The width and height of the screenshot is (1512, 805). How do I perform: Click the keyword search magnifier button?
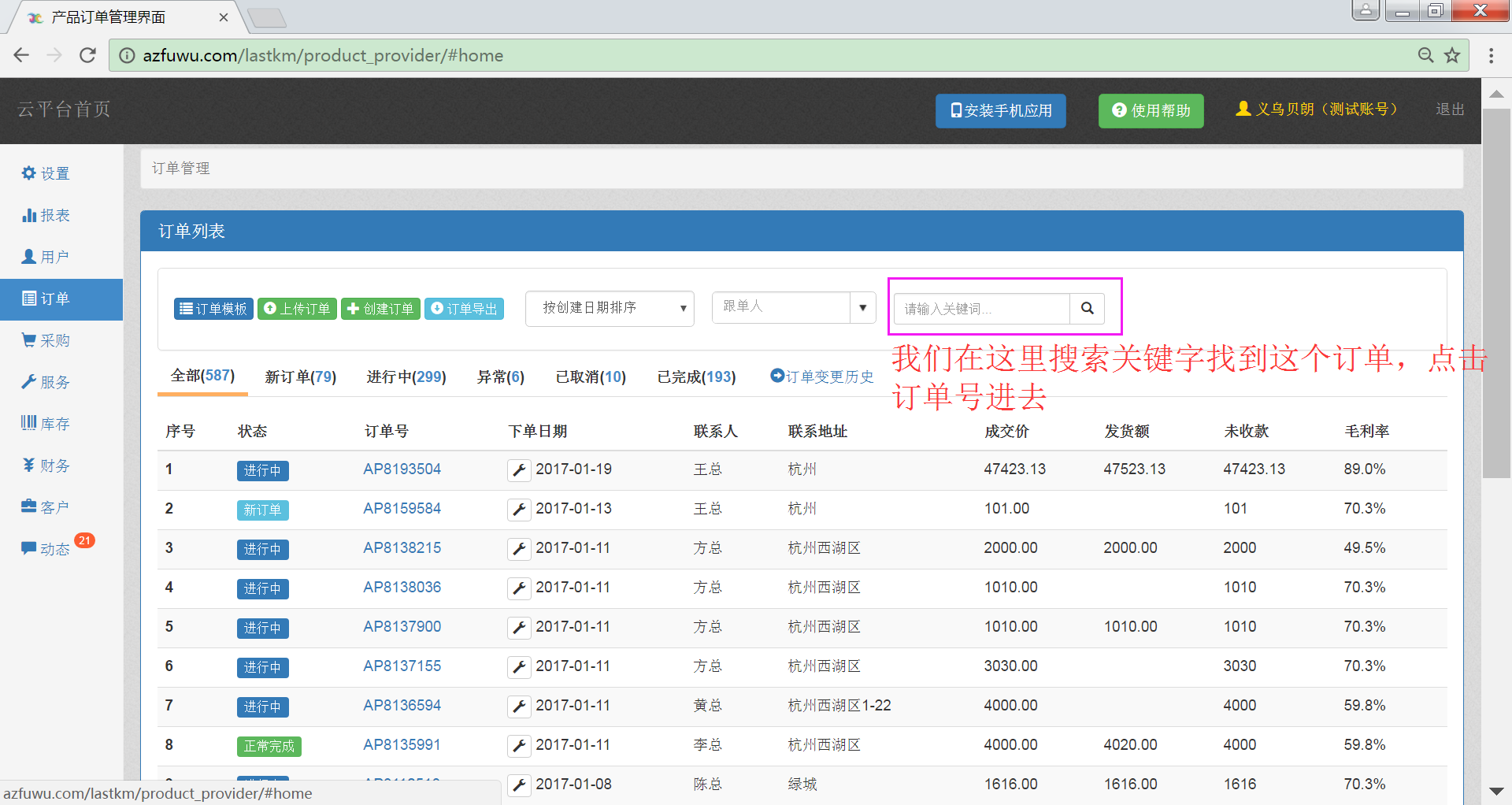pos(1087,308)
